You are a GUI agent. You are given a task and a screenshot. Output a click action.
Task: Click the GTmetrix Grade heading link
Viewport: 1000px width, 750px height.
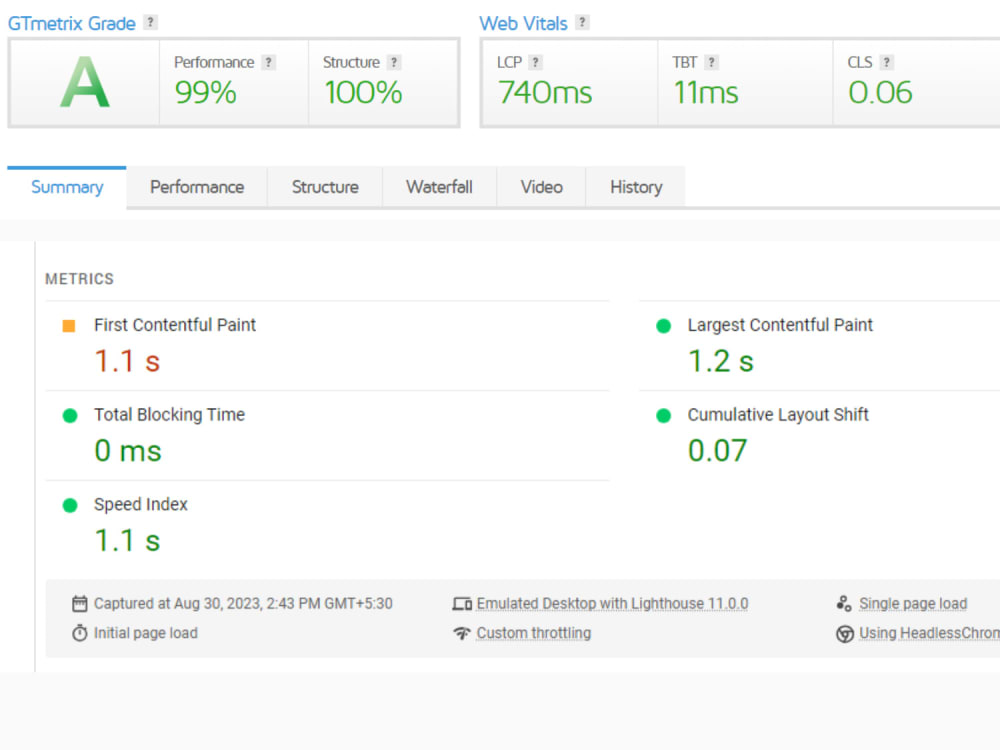pyautogui.click(x=71, y=24)
